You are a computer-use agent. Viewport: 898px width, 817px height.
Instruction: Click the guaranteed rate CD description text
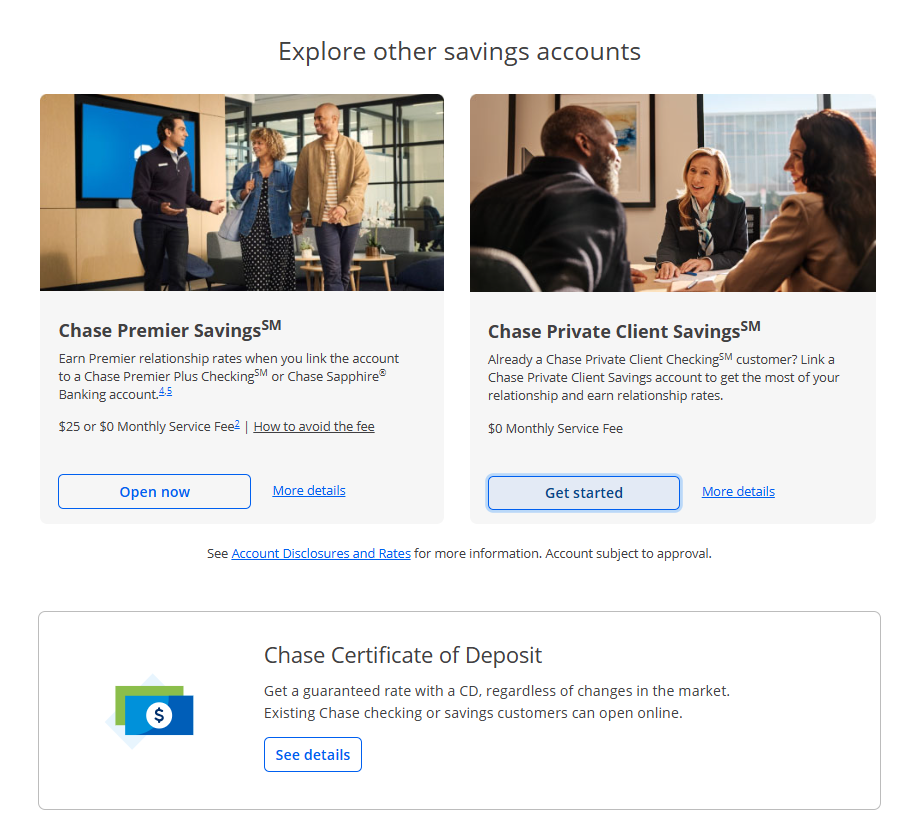coord(496,701)
